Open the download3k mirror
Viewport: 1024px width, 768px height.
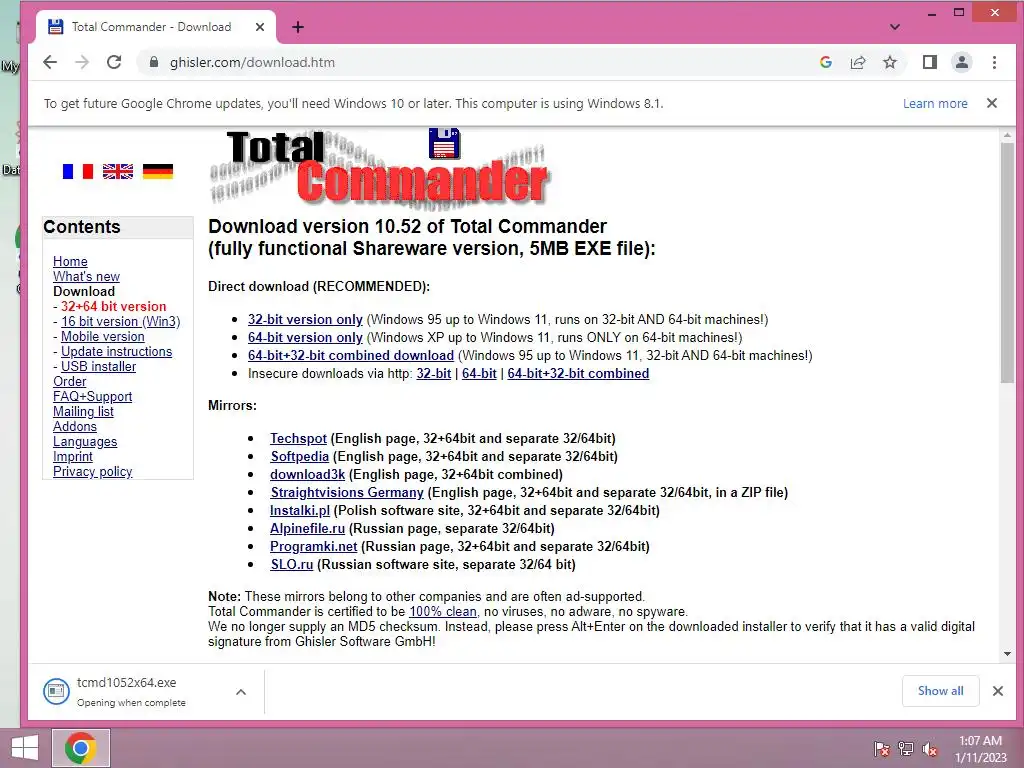point(308,474)
